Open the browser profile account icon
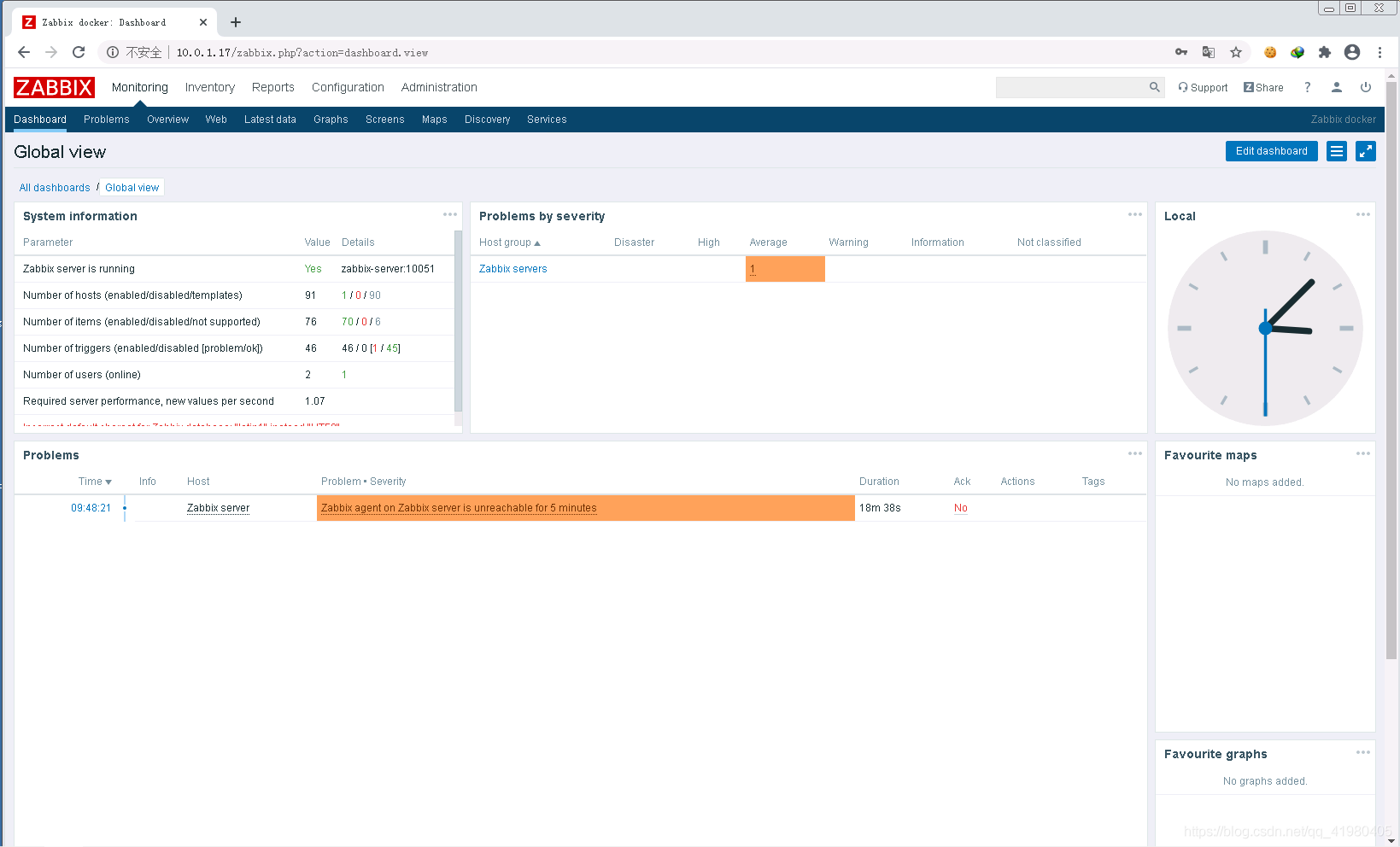The height and width of the screenshot is (847, 1400). pos(1352,52)
